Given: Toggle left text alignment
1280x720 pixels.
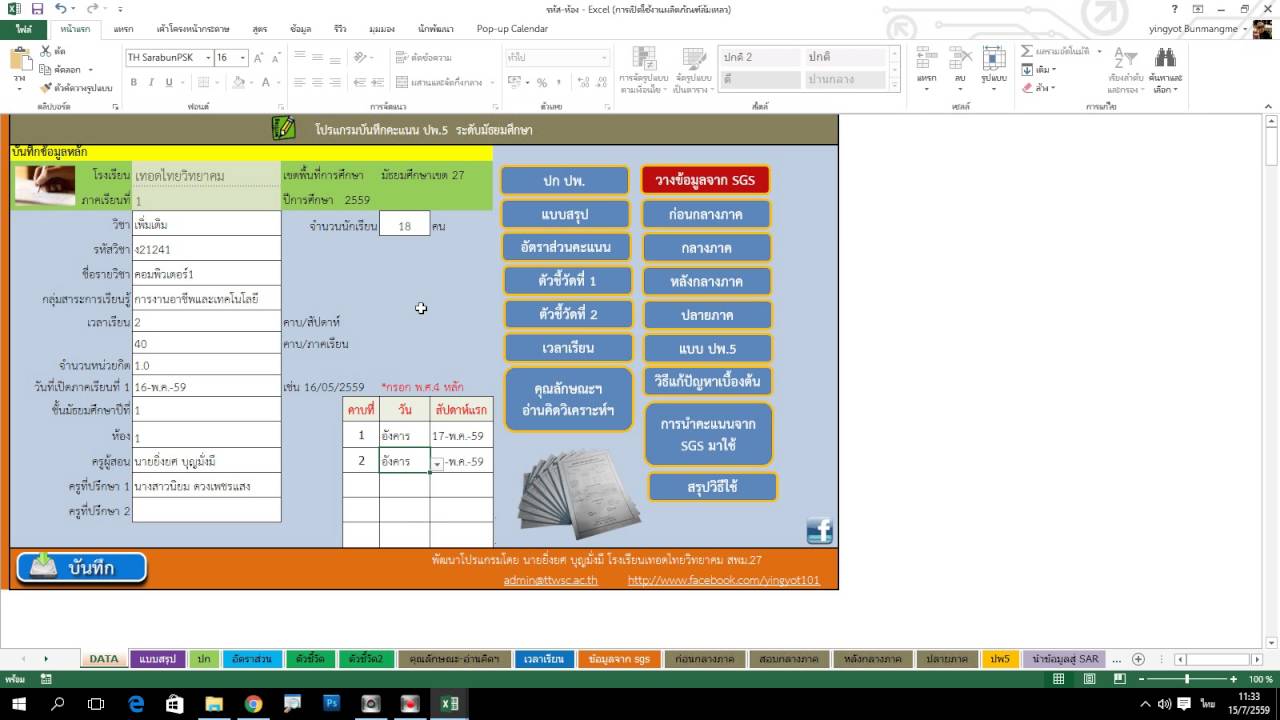Looking at the screenshot, I should [x=299, y=82].
